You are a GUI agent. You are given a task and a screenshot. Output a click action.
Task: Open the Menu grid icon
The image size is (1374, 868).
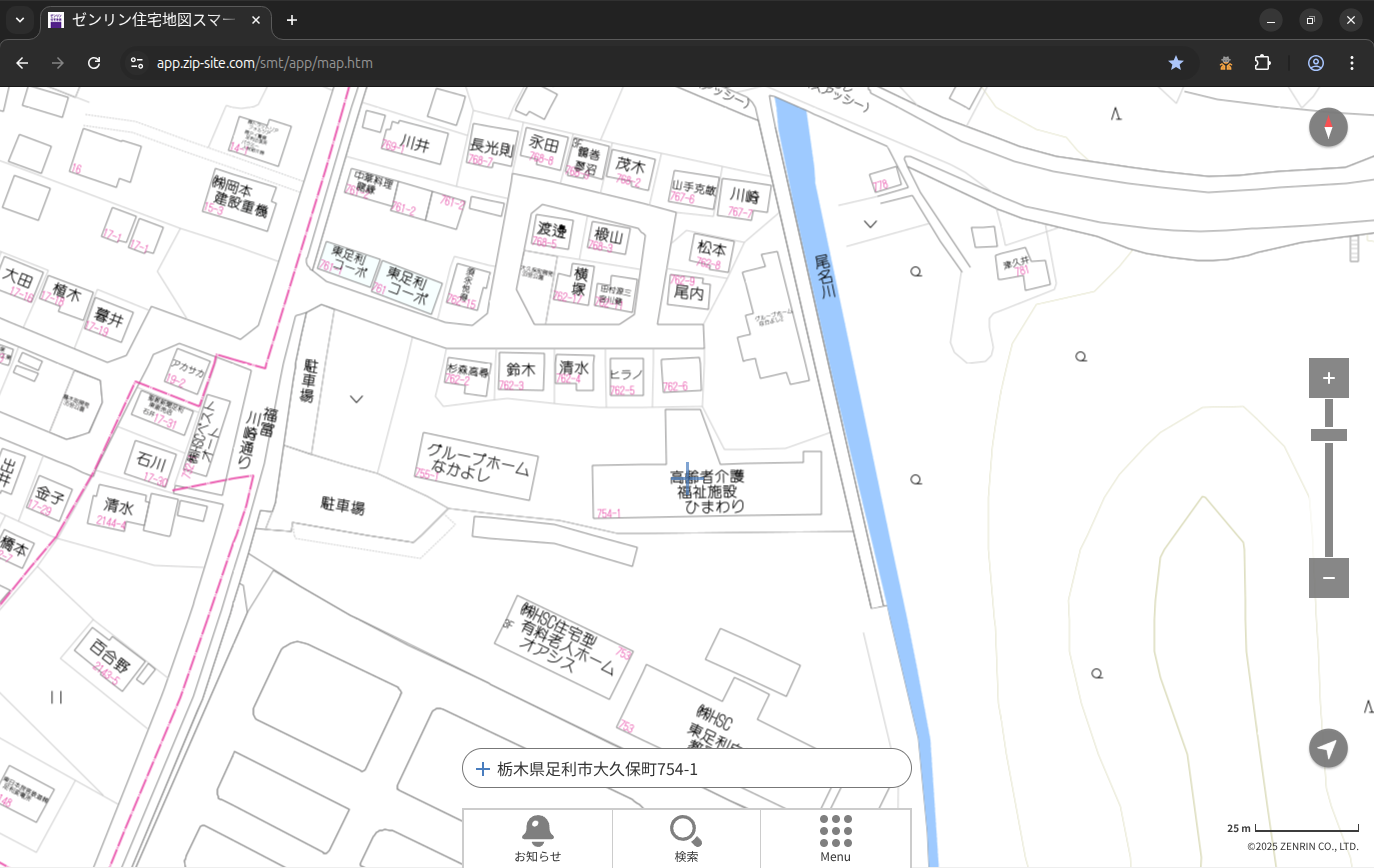pos(835,838)
